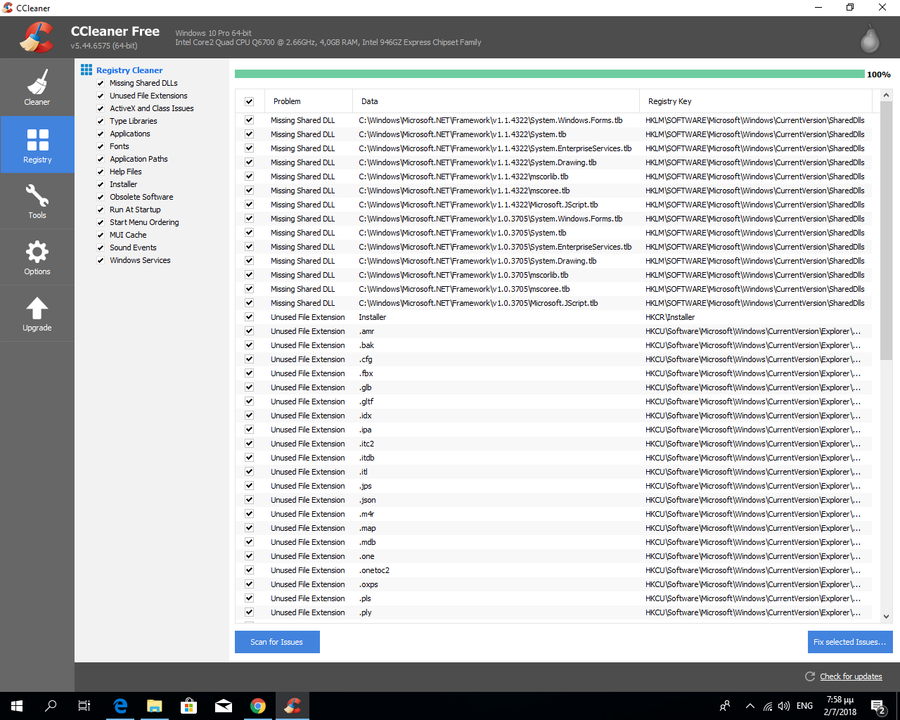Click the CCleaner logo in header
Viewport: 900px width, 720px height.
pos(37,37)
